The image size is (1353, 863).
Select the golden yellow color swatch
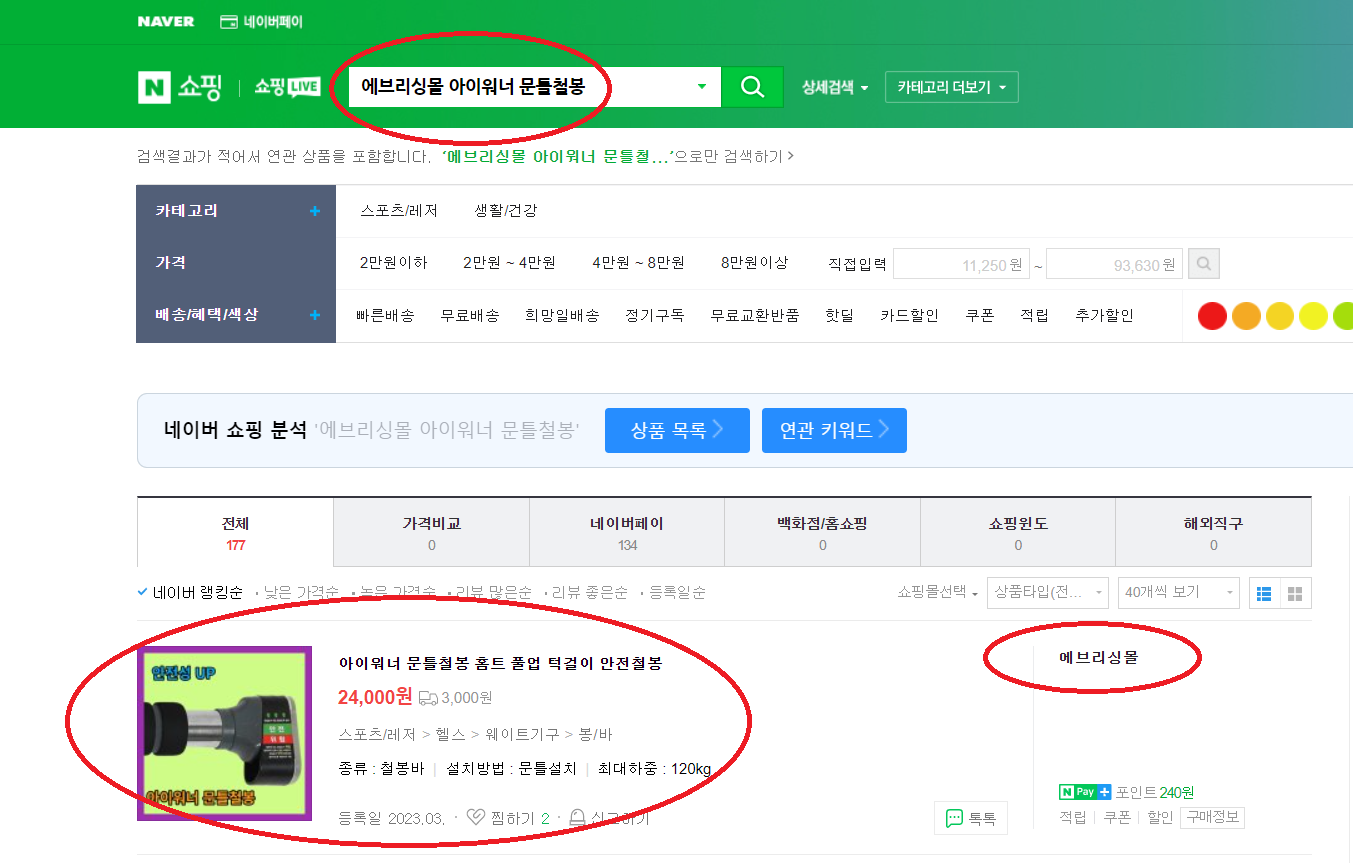pyautogui.click(x=1280, y=316)
